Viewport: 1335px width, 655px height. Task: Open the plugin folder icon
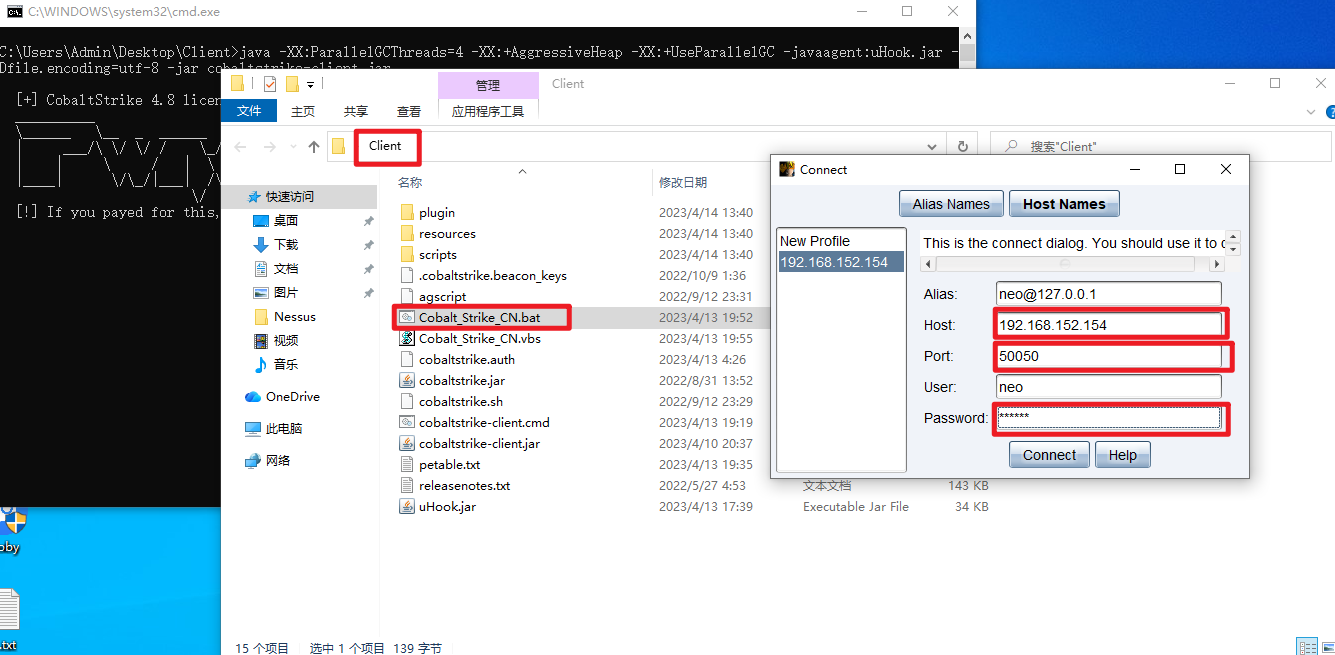pos(407,212)
